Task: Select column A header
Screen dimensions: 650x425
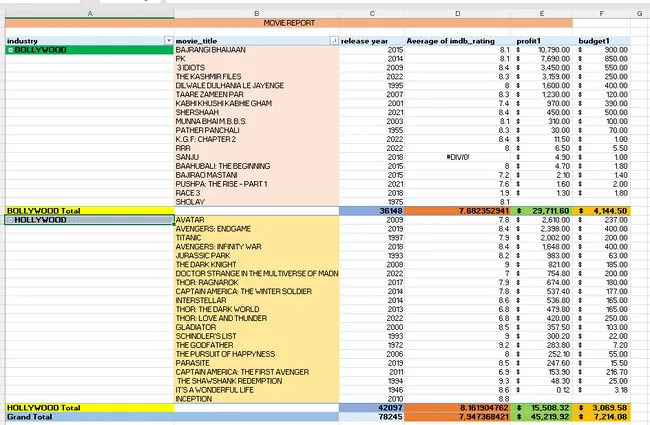Action: (88, 12)
